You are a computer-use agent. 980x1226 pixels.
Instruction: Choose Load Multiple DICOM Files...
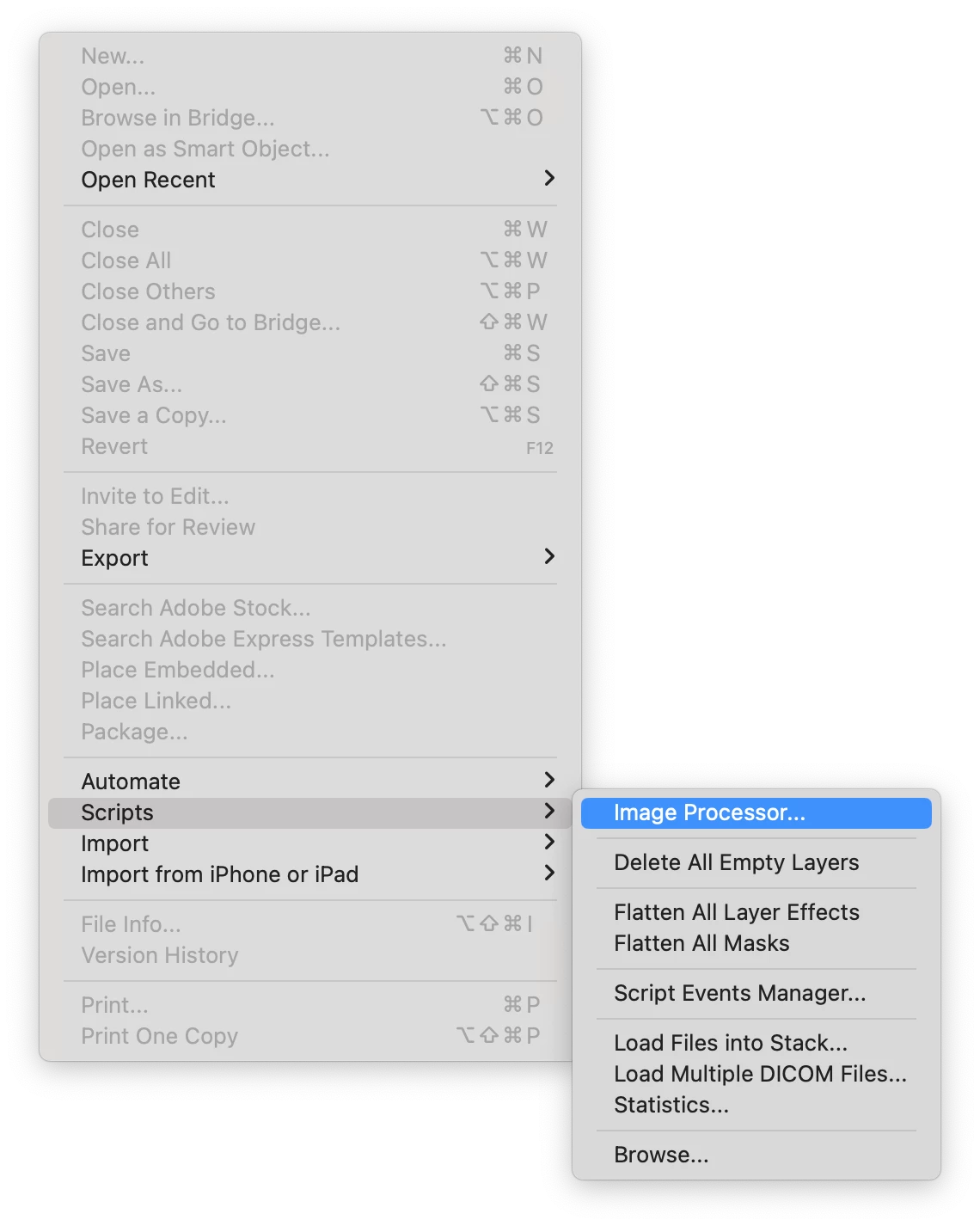pos(756,1074)
